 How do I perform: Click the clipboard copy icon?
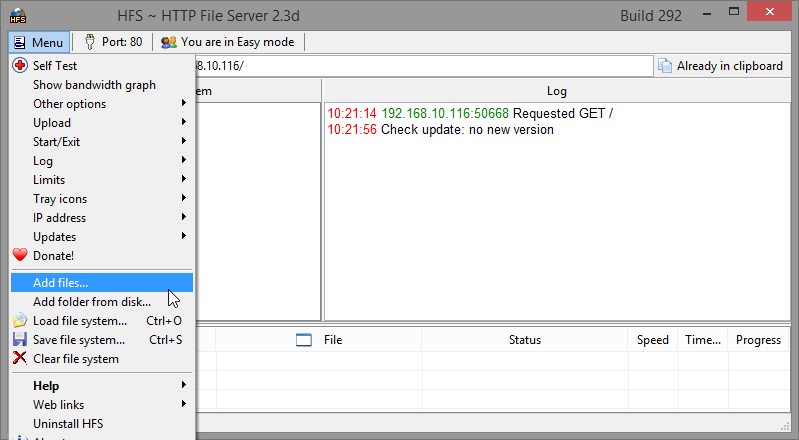[664, 66]
